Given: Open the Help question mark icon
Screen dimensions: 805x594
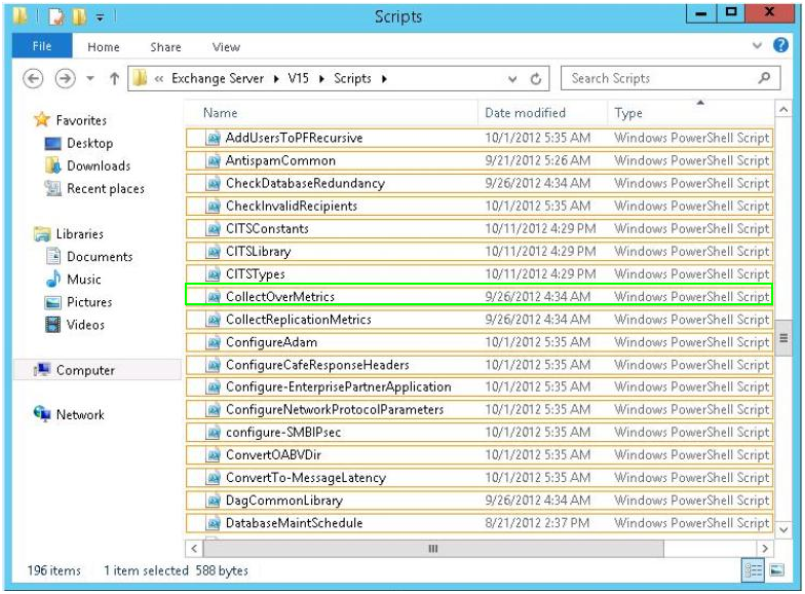Looking at the screenshot, I should (780, 45).
